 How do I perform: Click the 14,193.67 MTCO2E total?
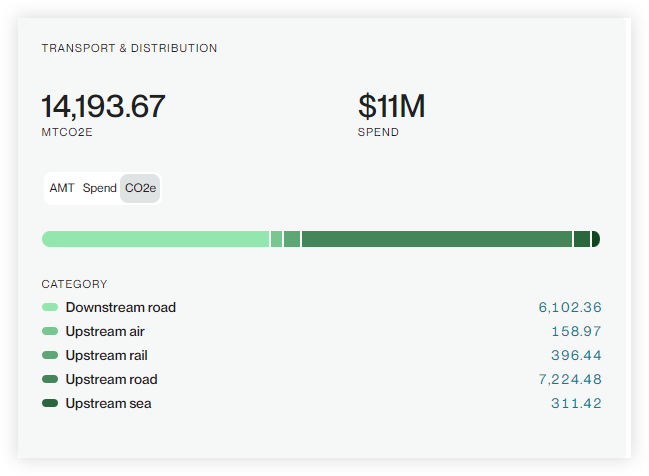pyautogui.click(x=103, y=107)
